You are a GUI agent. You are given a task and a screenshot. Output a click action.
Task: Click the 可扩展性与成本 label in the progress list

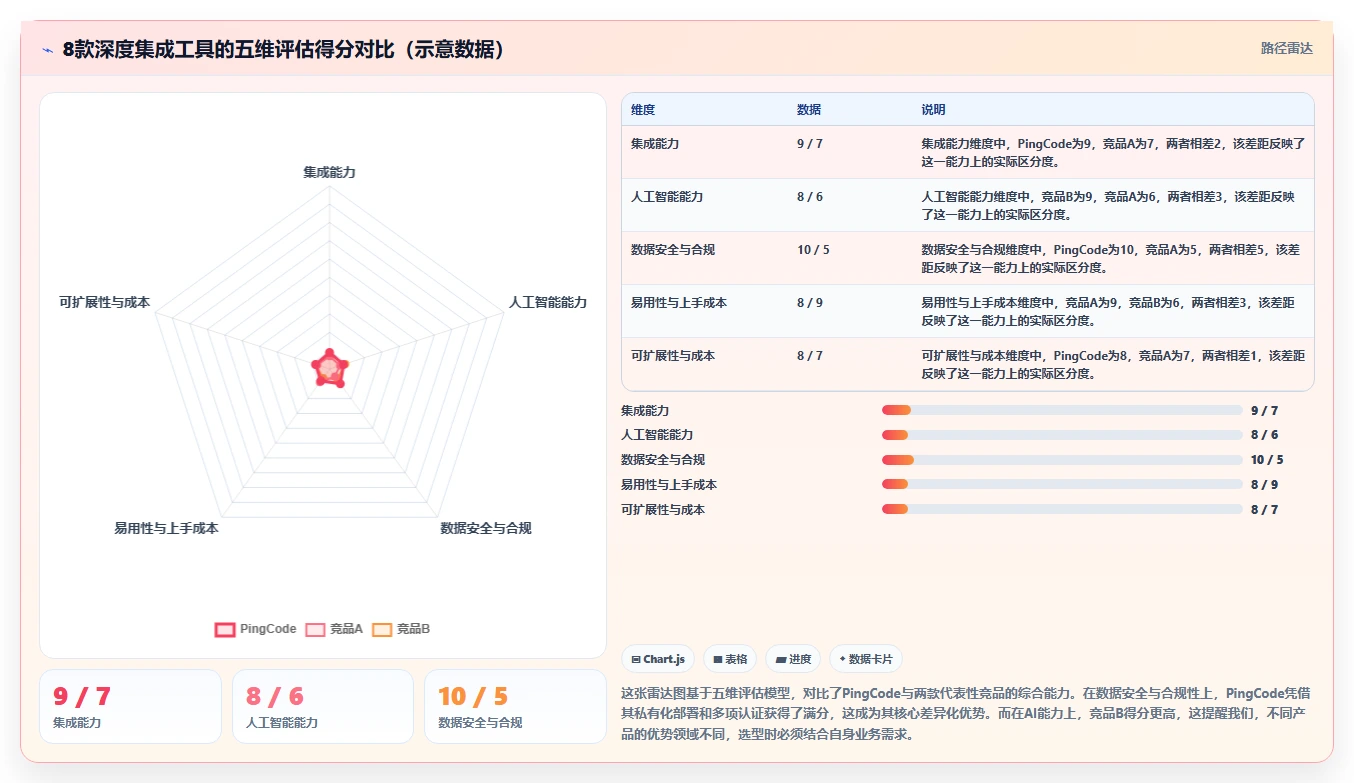(663, 509)
